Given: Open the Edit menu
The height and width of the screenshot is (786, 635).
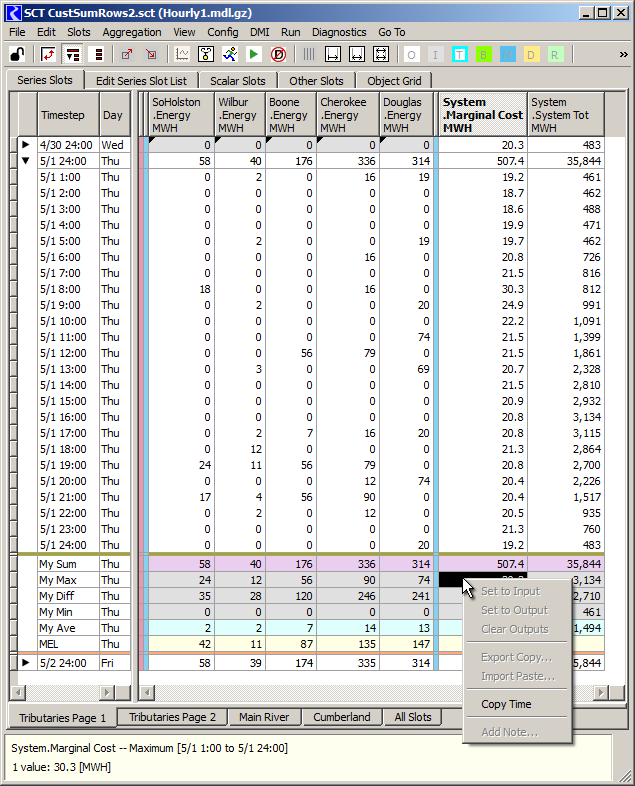Looking at the screenshot, I should 46,32.
